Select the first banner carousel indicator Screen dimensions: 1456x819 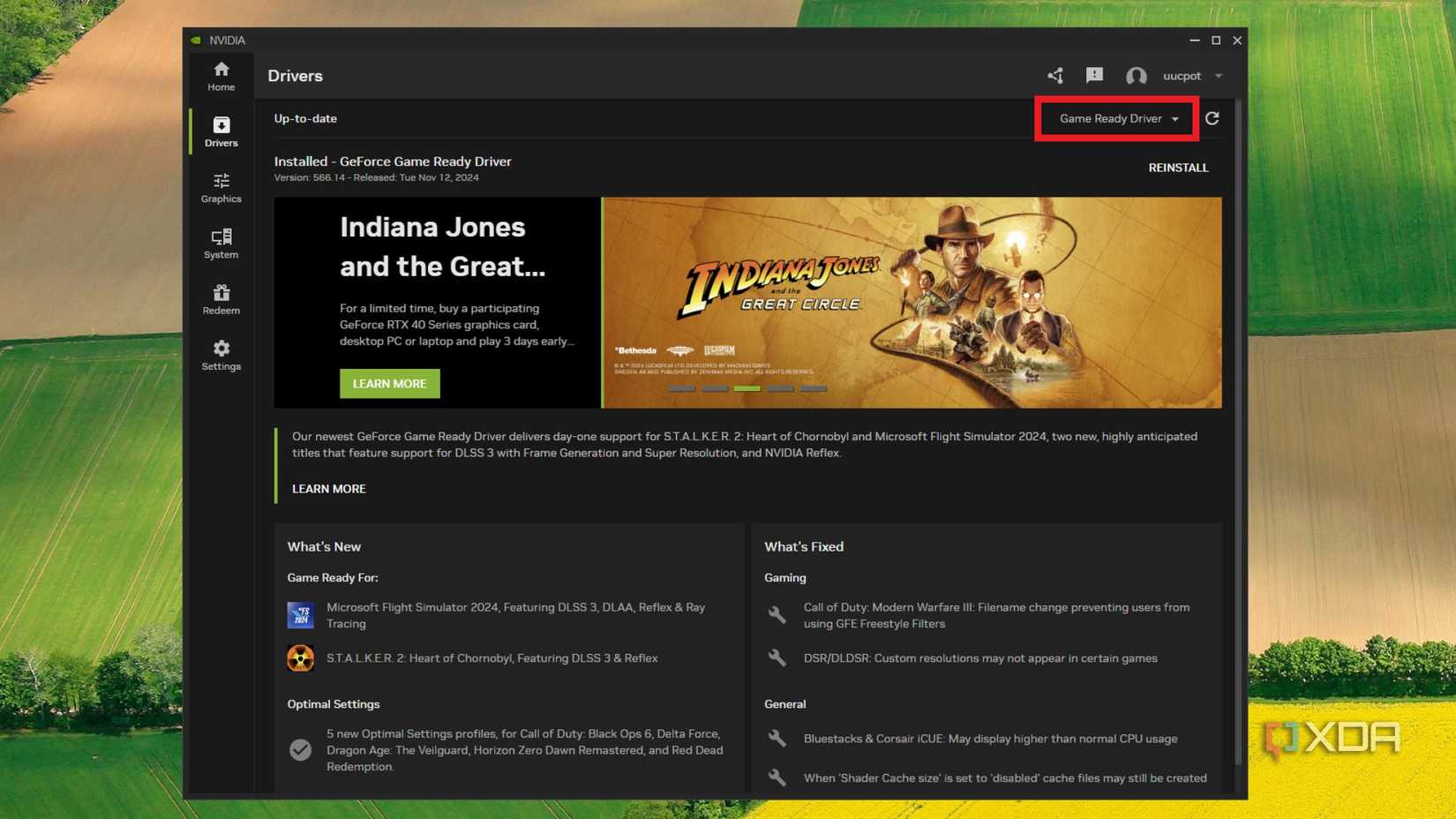(x=681, y=388)
